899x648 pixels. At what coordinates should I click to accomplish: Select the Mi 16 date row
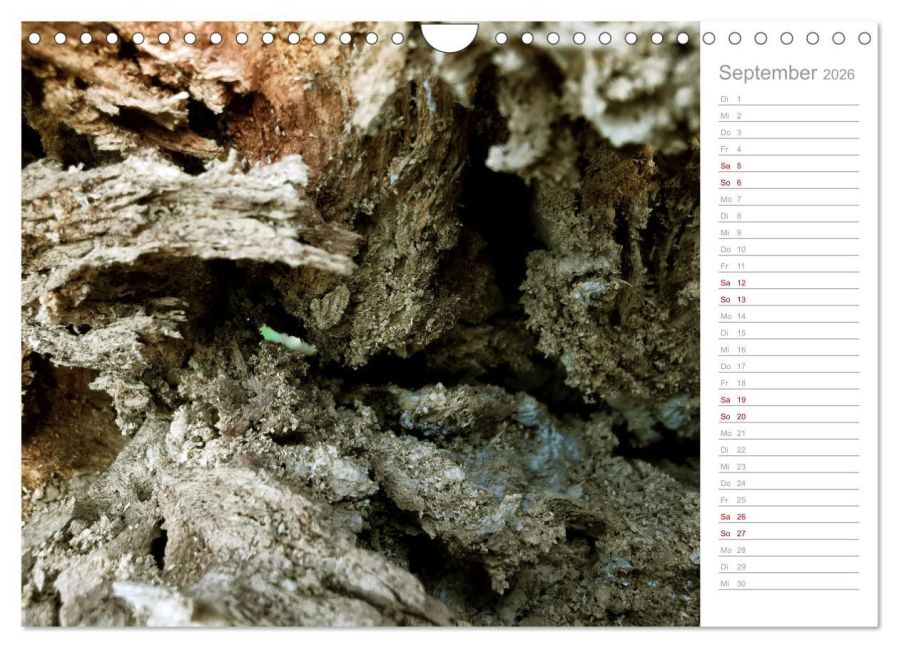pyautogui.click(x=789, y=349)
